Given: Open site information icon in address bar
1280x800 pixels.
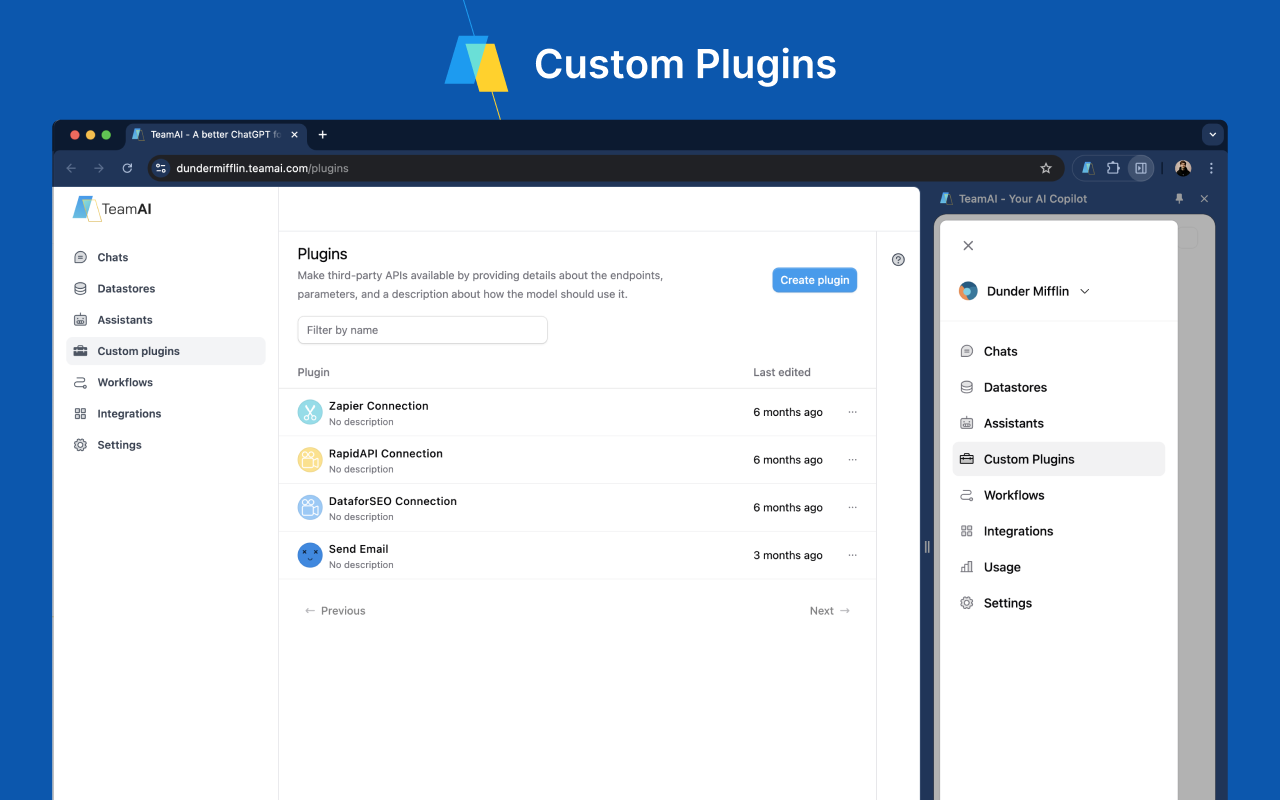Looking at the screenshot, I should point(161,168).
